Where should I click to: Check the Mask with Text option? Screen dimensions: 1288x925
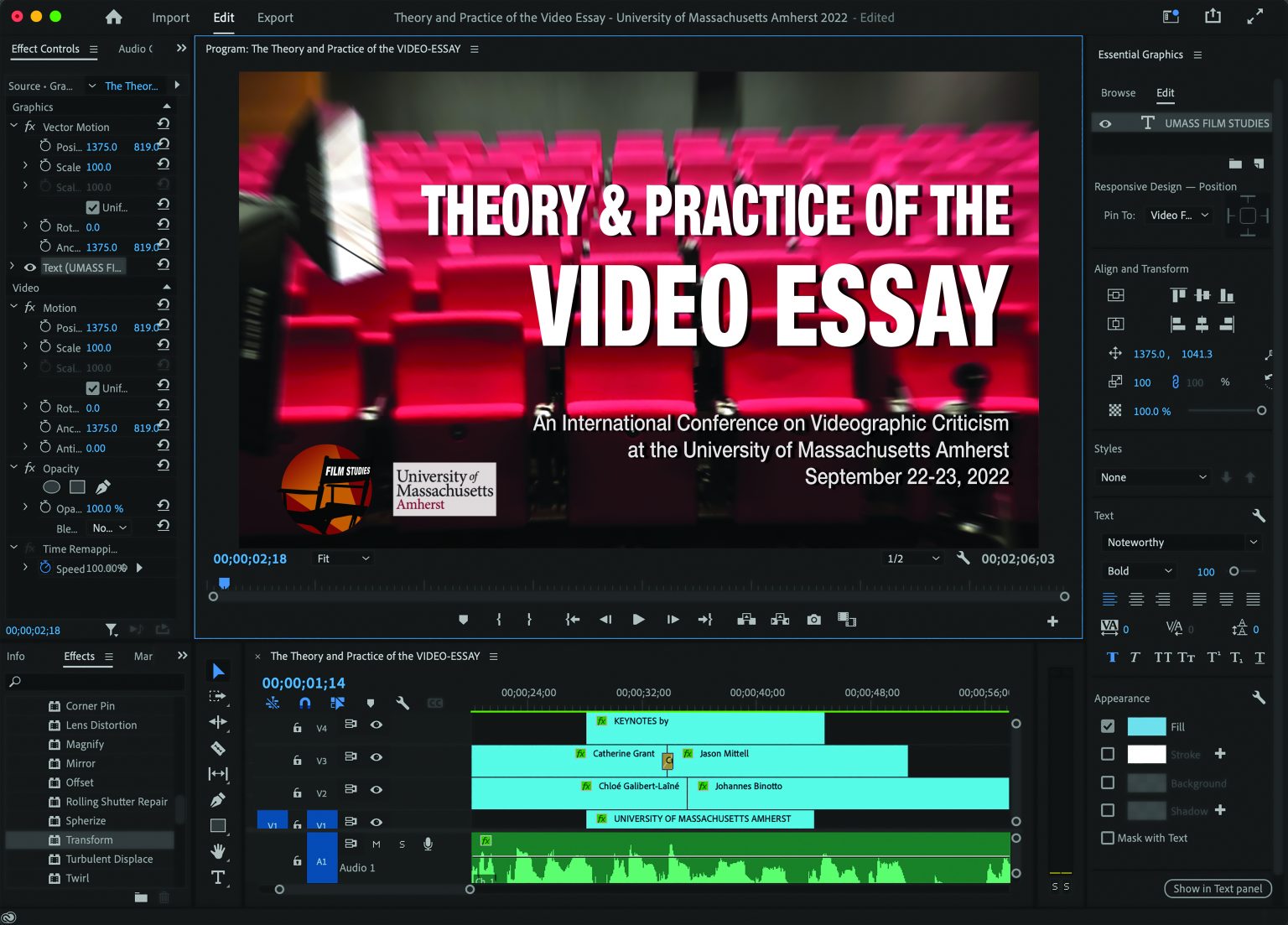point(1107,838)
